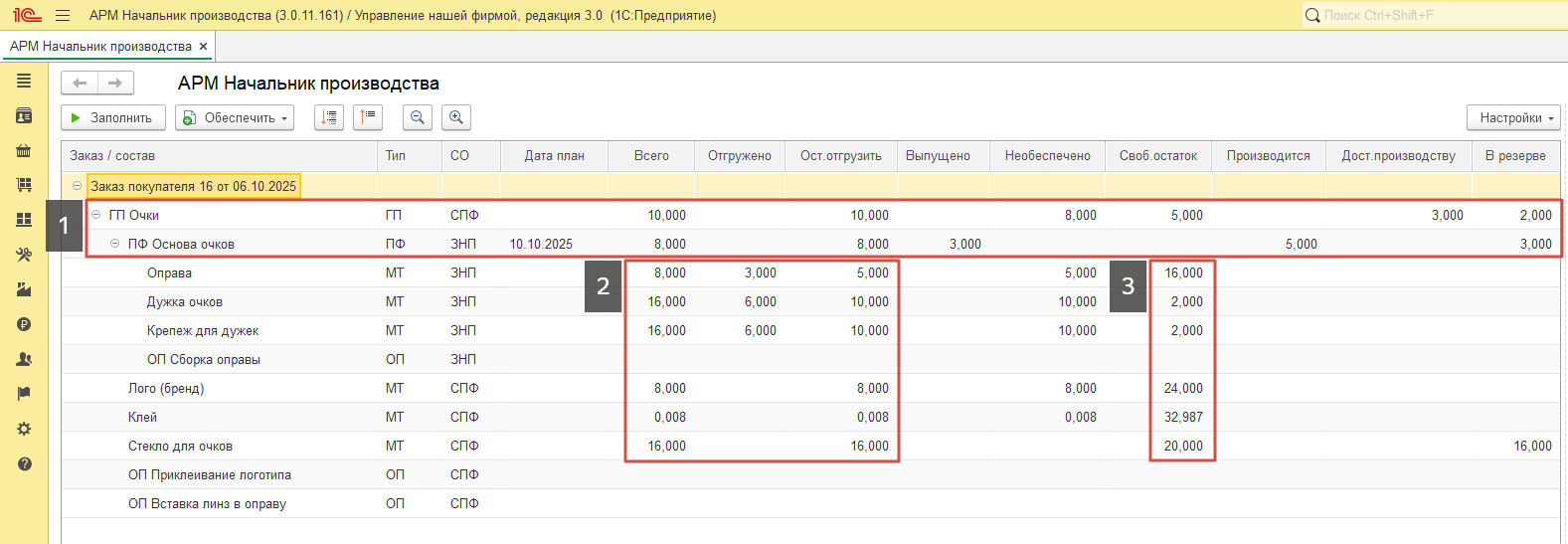Select the ОП Приклеивание логотипа row
This screenshot has height=544, width=1568.
click(x=810, y=474)
